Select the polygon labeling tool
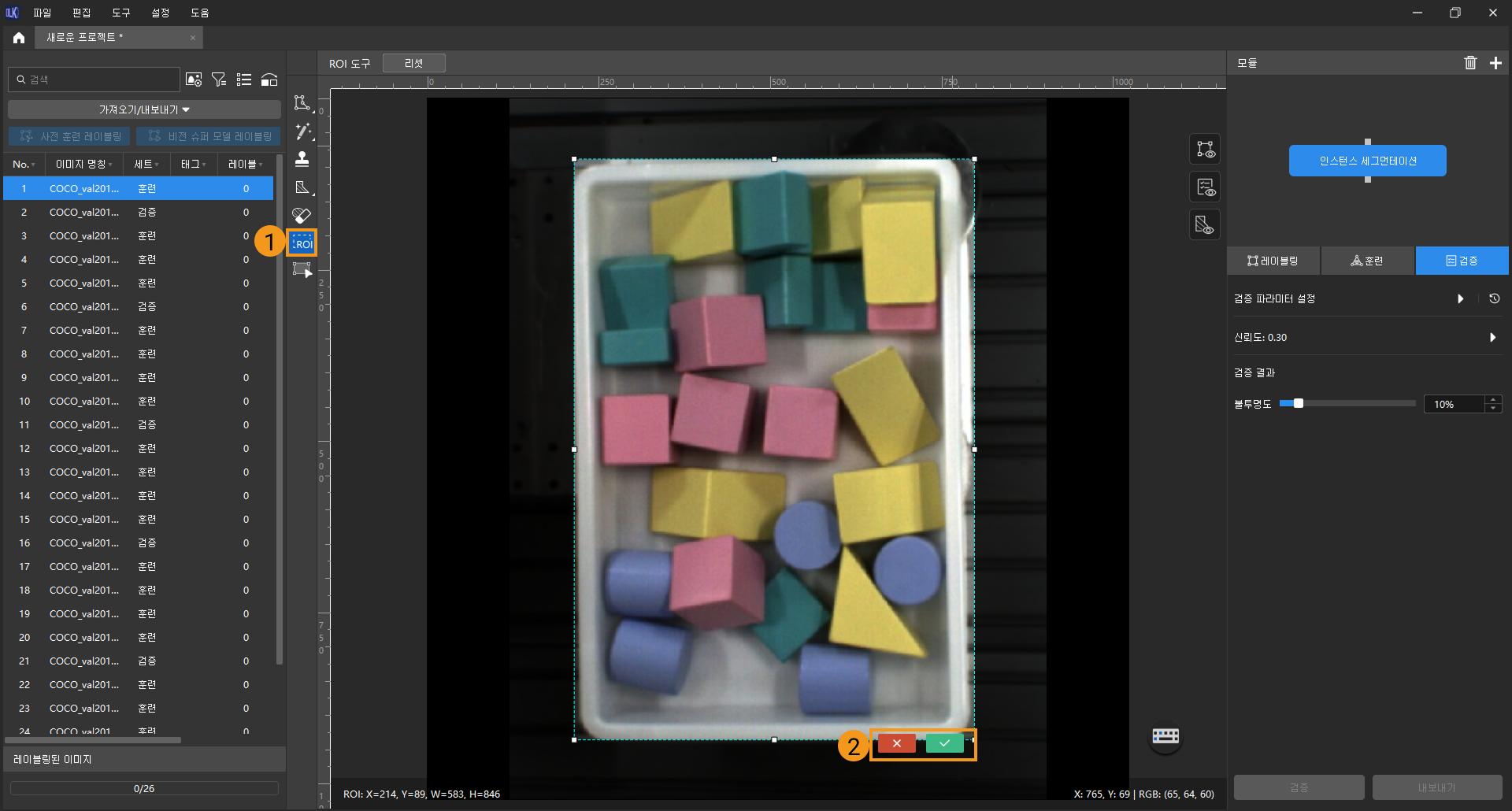 (302, 103)
